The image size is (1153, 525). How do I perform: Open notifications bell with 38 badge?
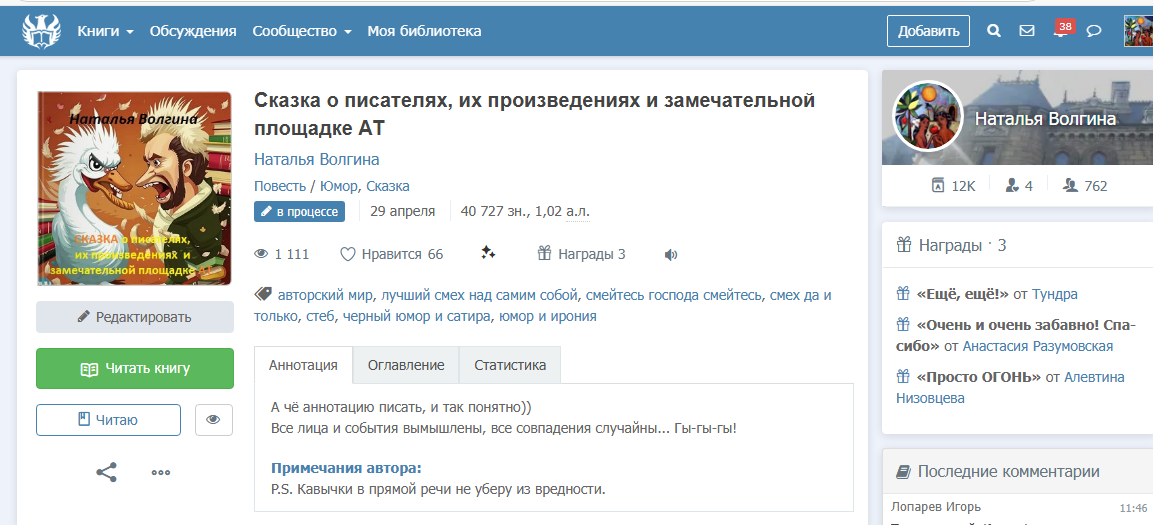[1062, 29]
